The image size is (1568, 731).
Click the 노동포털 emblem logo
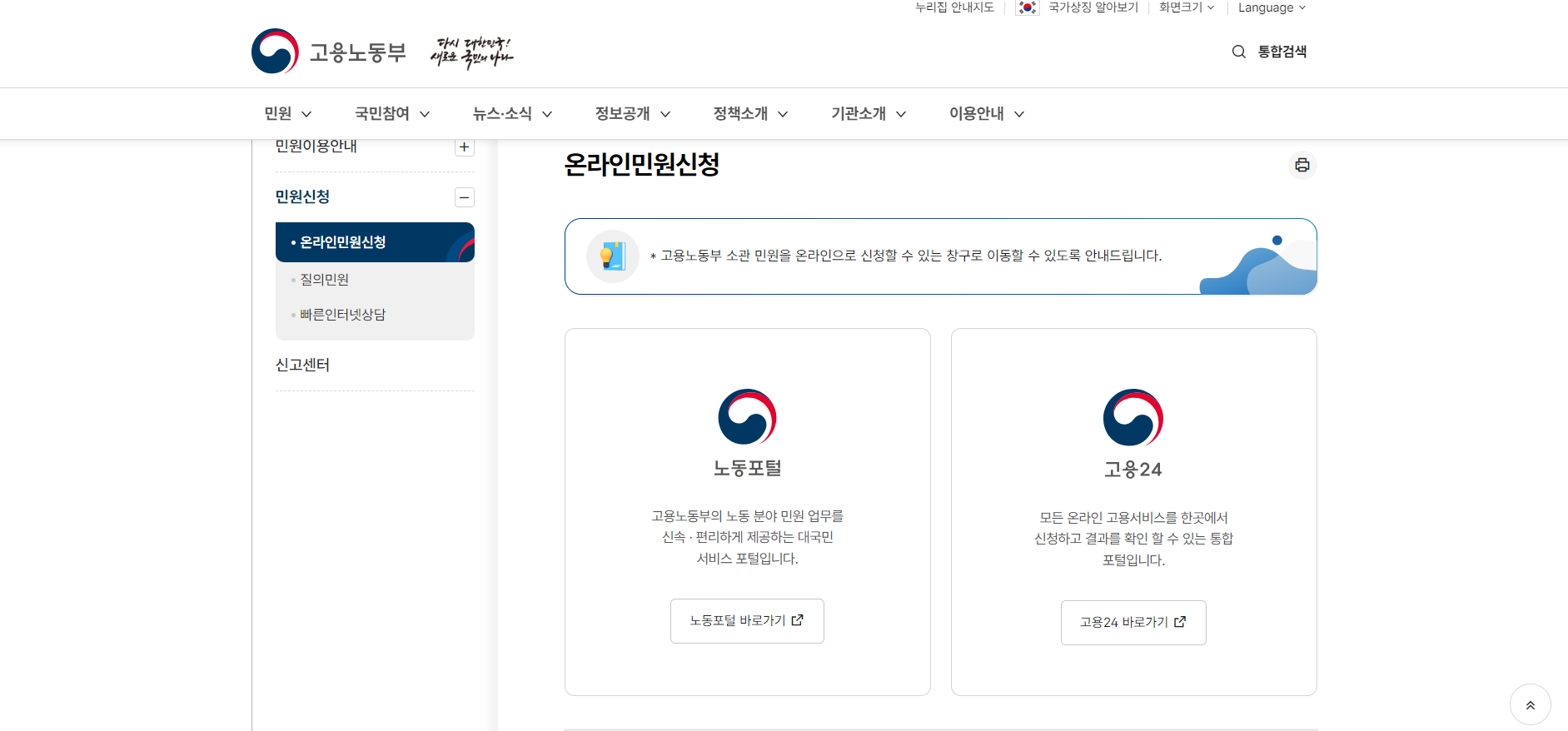pyautogui.click(x=747, y=416)
